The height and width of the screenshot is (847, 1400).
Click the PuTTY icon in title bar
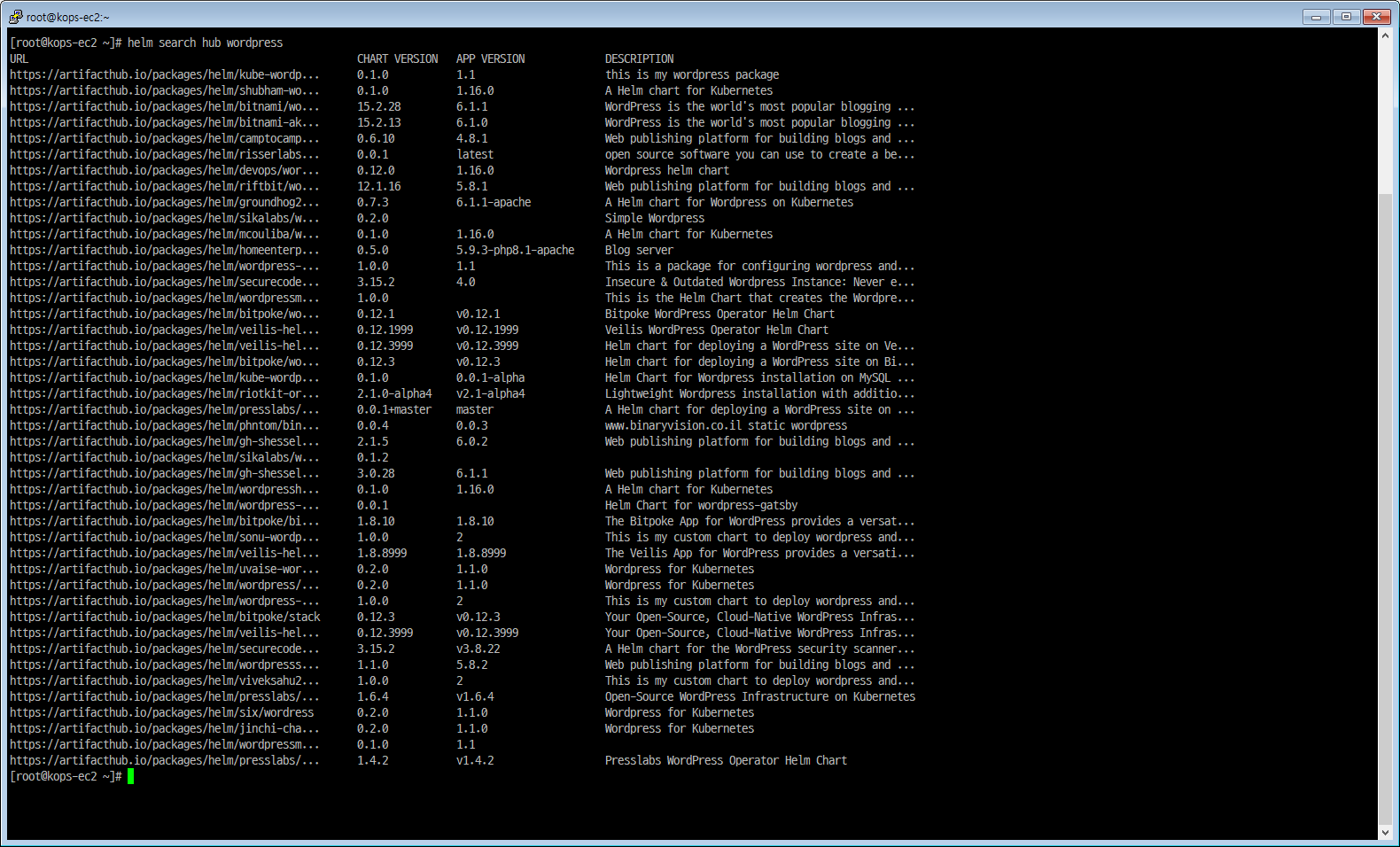pos(15,16)
